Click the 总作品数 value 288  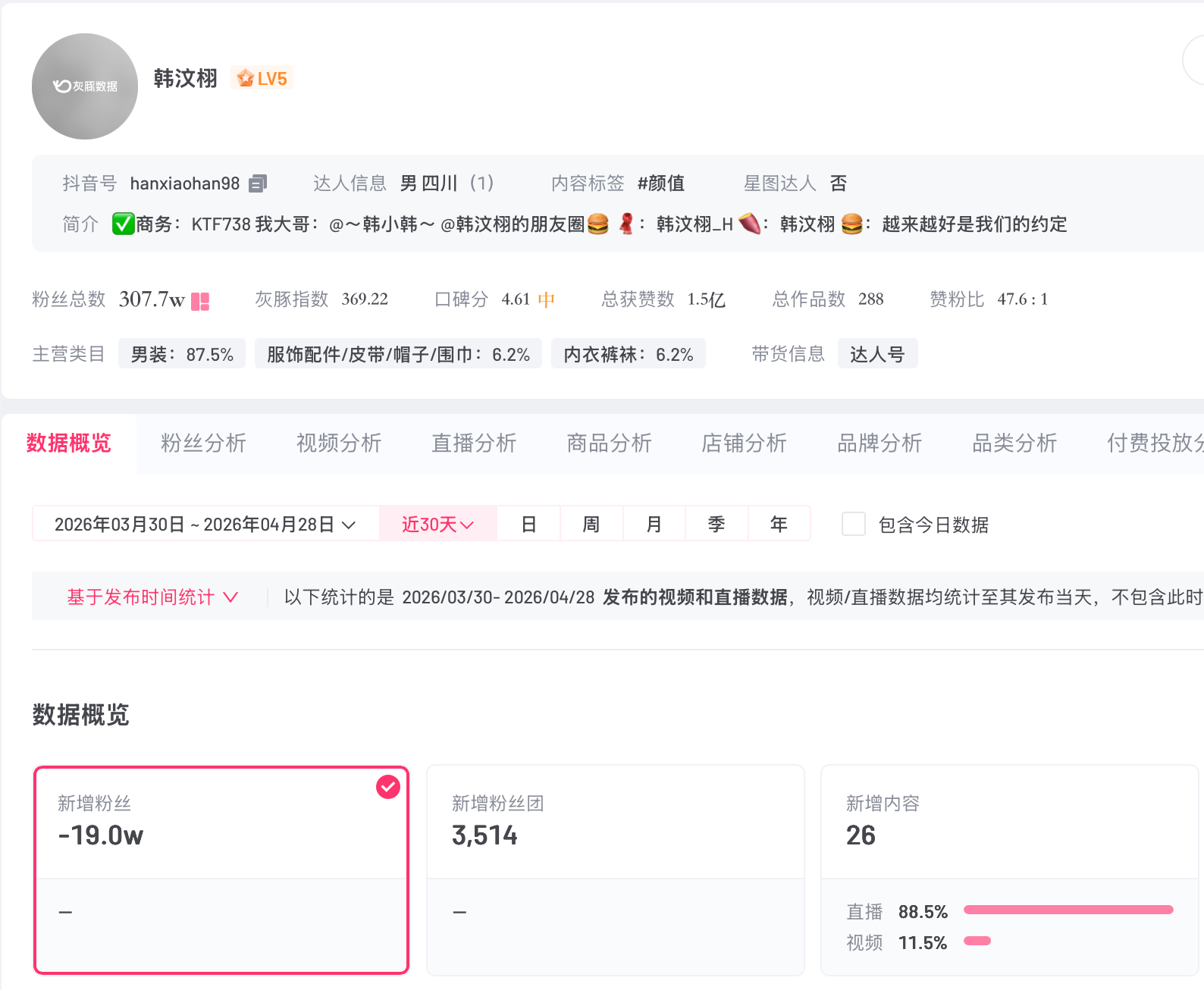[x=871, y=299]
